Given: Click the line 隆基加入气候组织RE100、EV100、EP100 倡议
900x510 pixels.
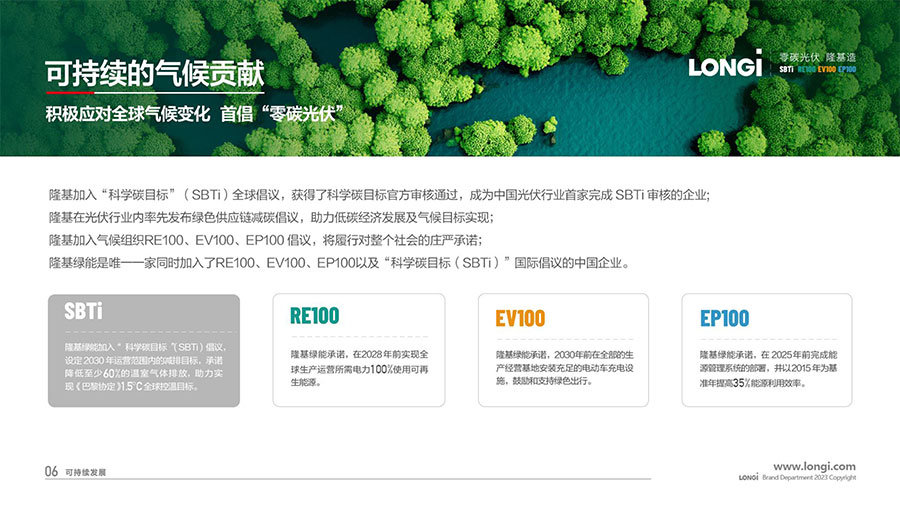Looking at the screenshot, I should click(265, 240).
